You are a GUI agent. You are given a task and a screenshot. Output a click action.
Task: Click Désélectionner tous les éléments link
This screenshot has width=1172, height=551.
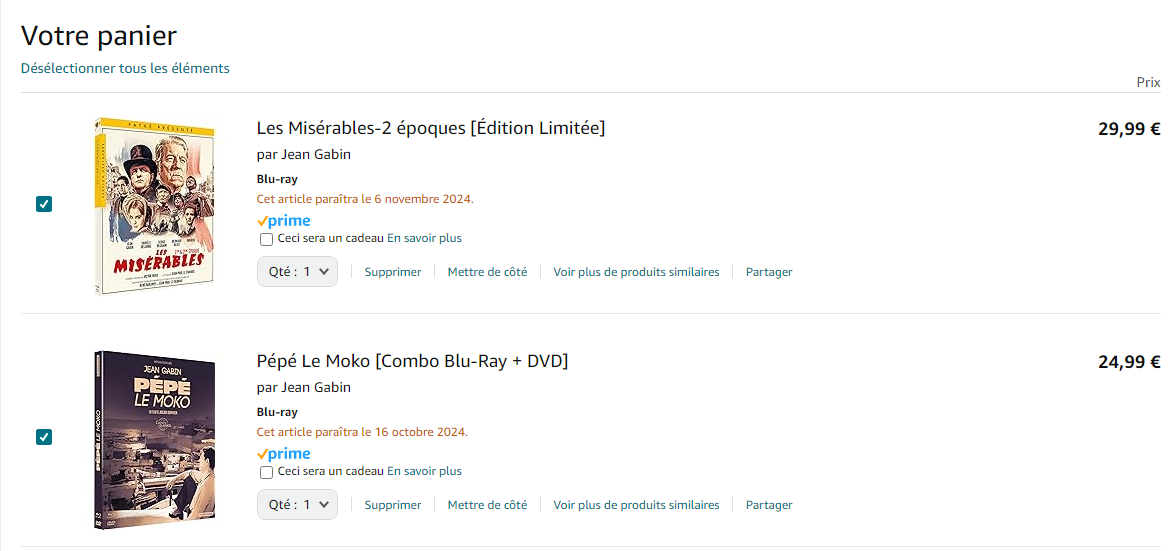[x=125, y=69]
